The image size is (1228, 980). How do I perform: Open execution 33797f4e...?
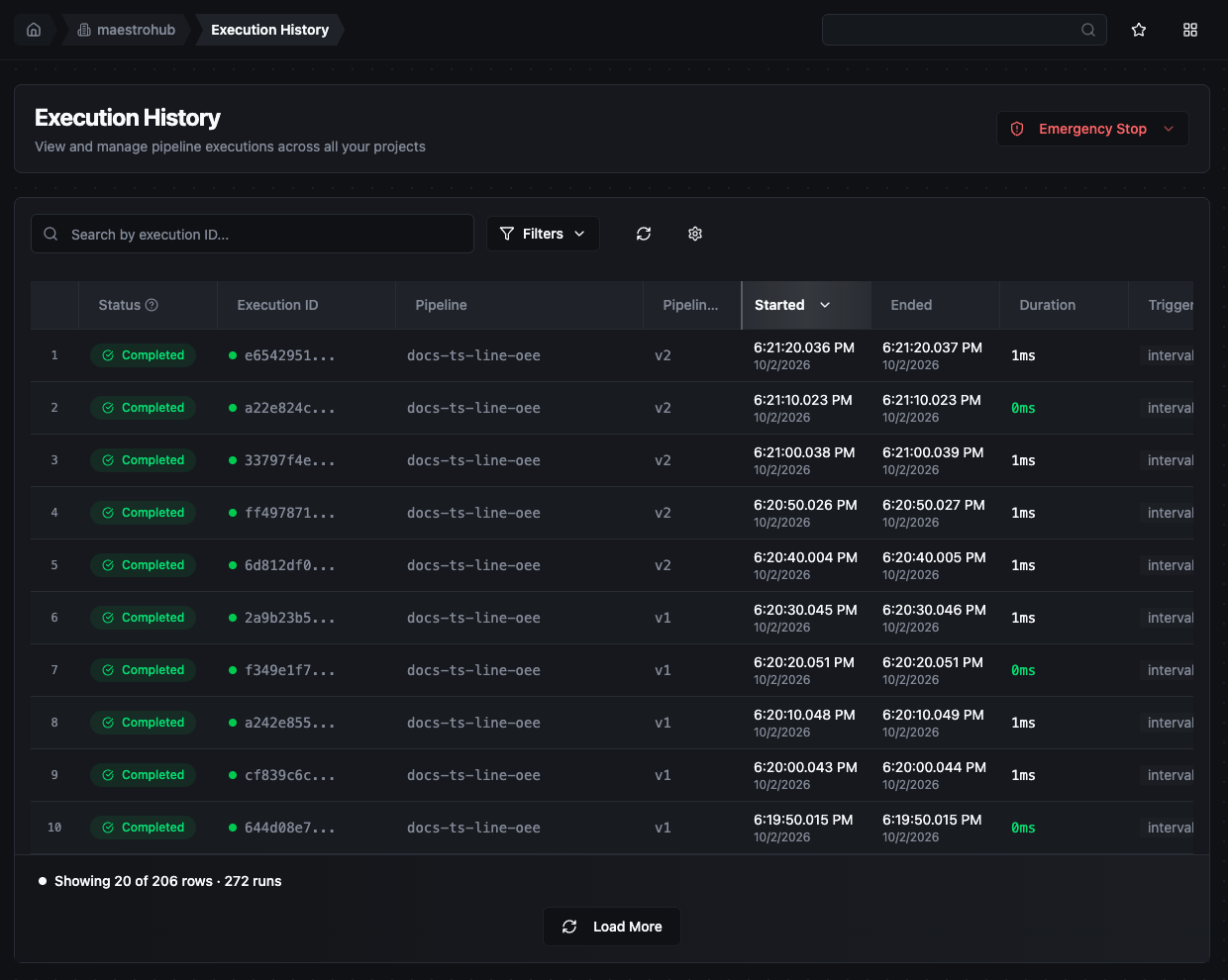pyautogui.click(x=289, y=460)
